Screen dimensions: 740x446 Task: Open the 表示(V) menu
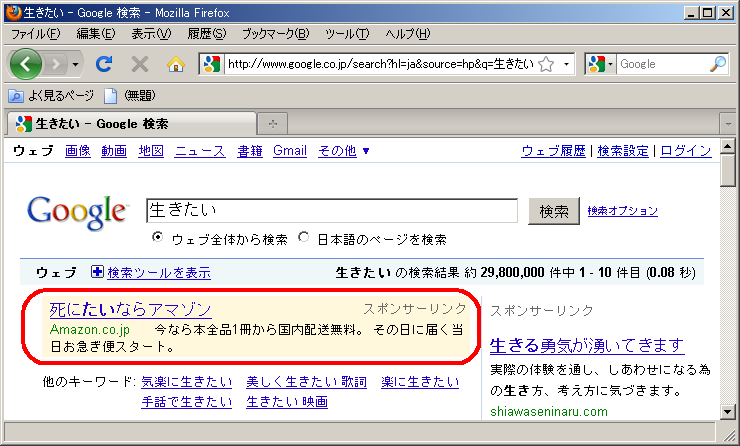click(151, 34)
